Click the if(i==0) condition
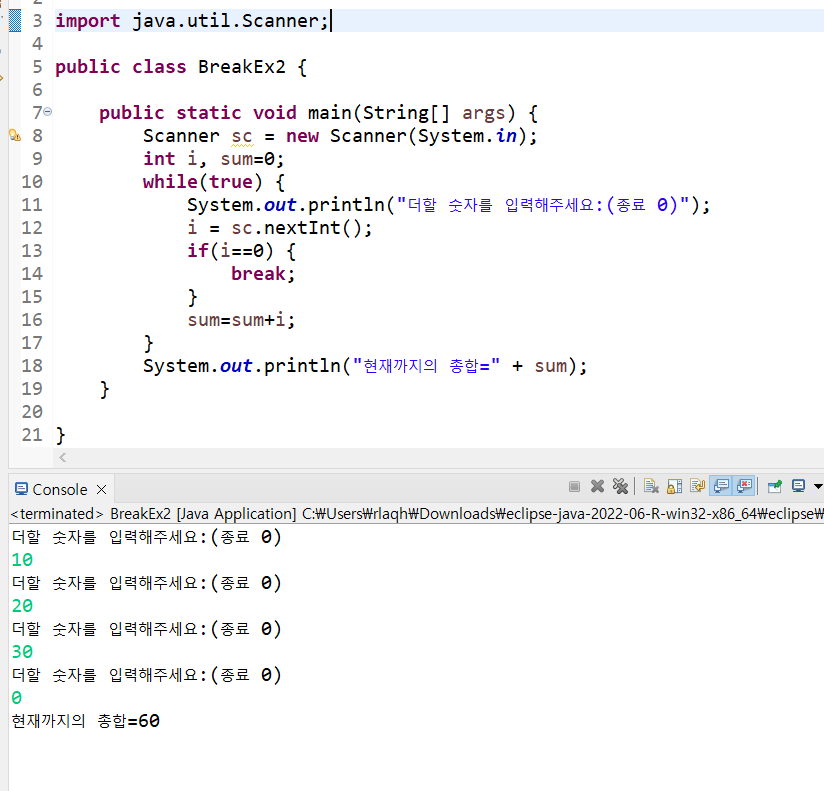 coord(231,251)
